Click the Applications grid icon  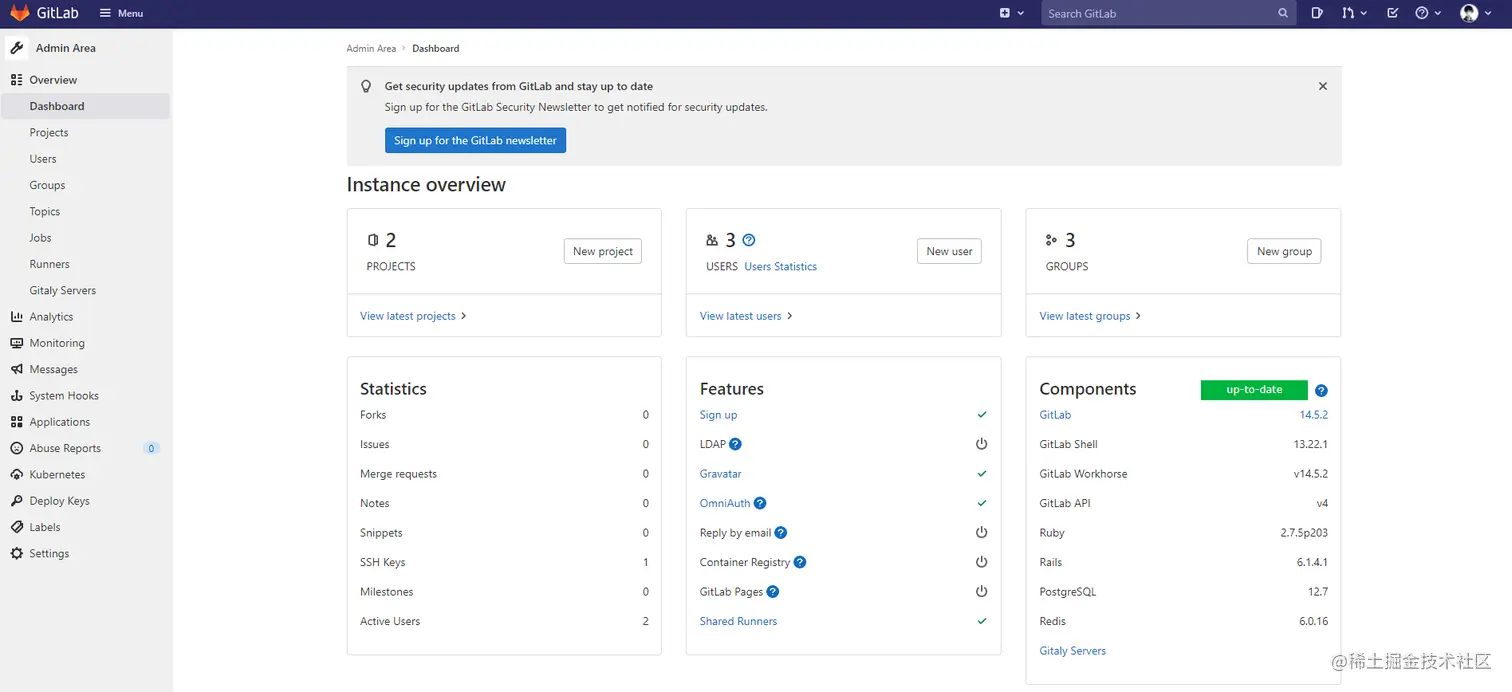pyautogui.click(x=16, y=422)
